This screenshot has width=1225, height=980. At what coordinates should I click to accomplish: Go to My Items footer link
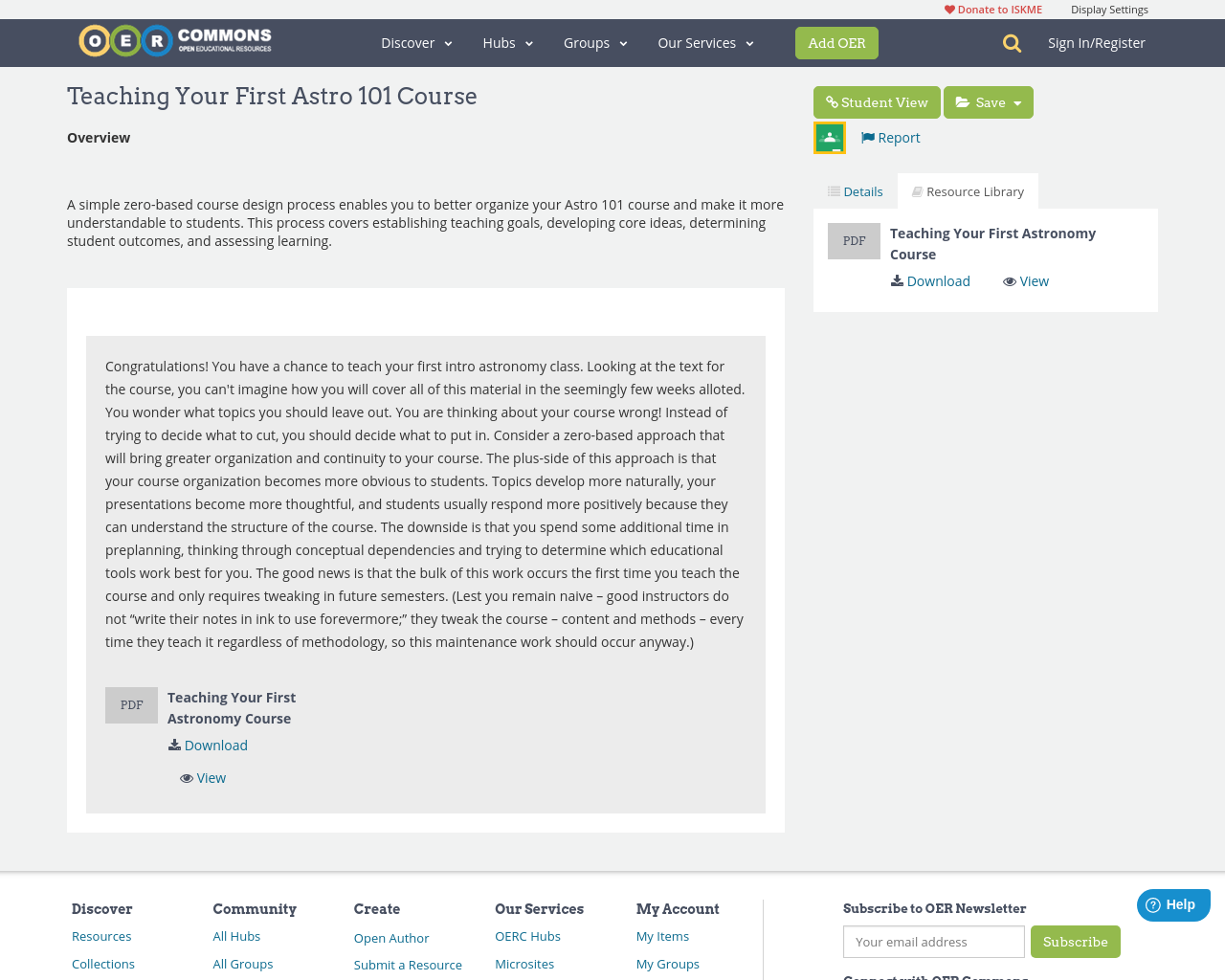pos(662,936)
